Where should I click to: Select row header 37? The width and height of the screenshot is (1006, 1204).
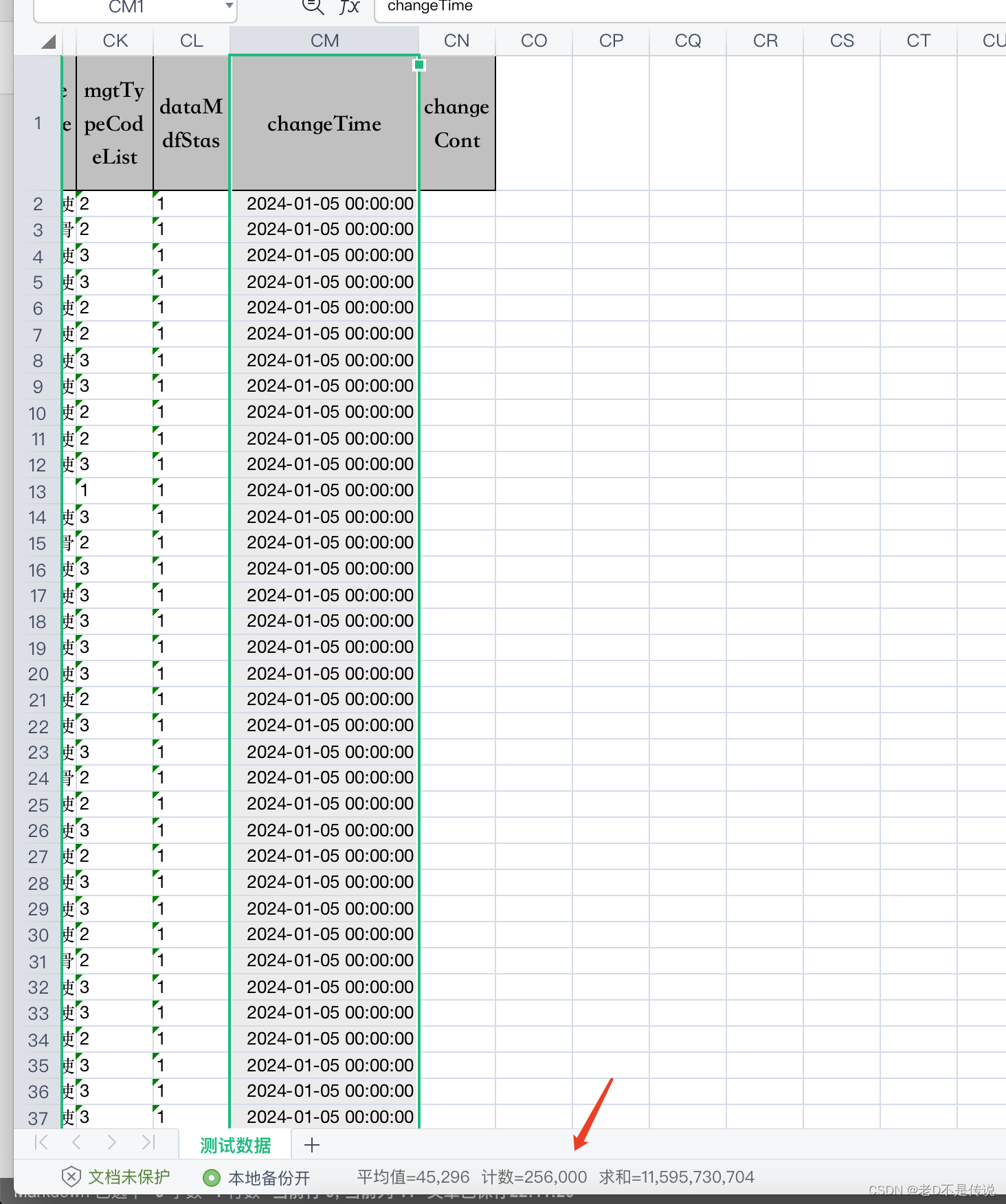coord(38,1118)
